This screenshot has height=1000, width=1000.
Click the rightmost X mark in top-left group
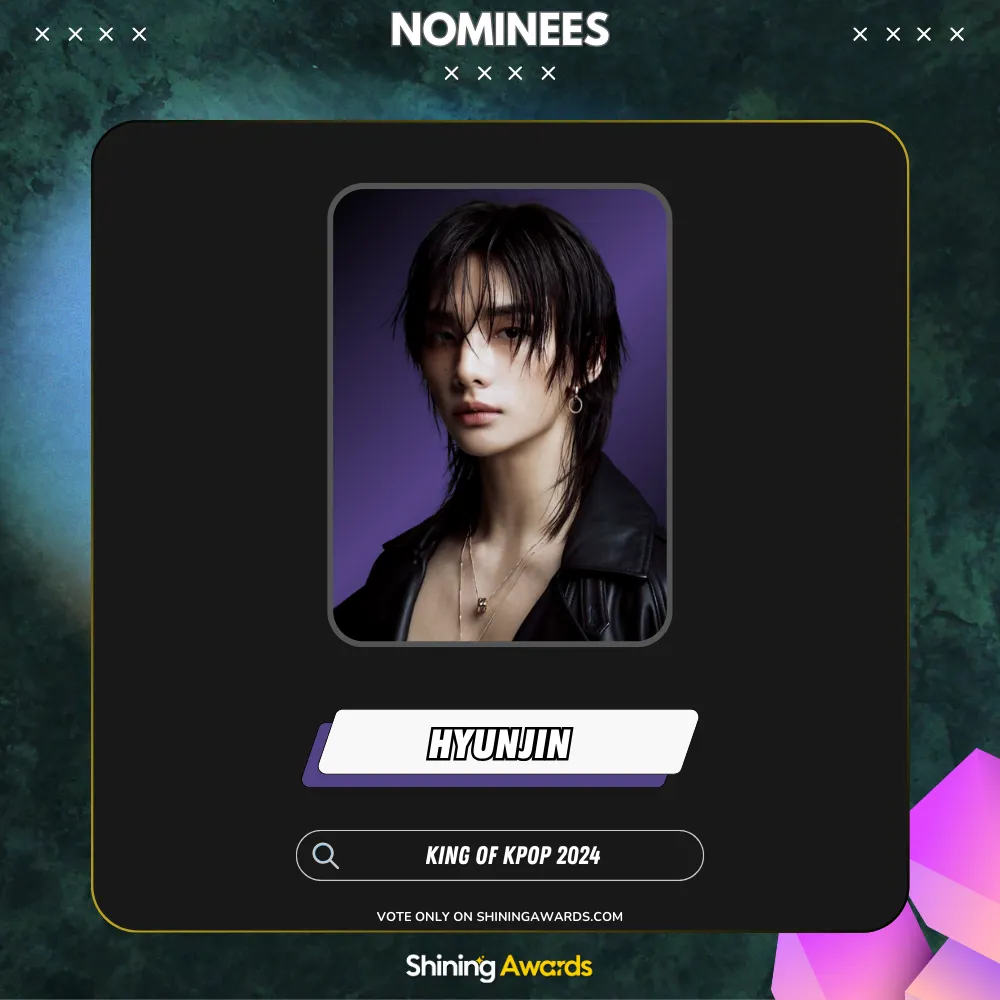point(139,34)
